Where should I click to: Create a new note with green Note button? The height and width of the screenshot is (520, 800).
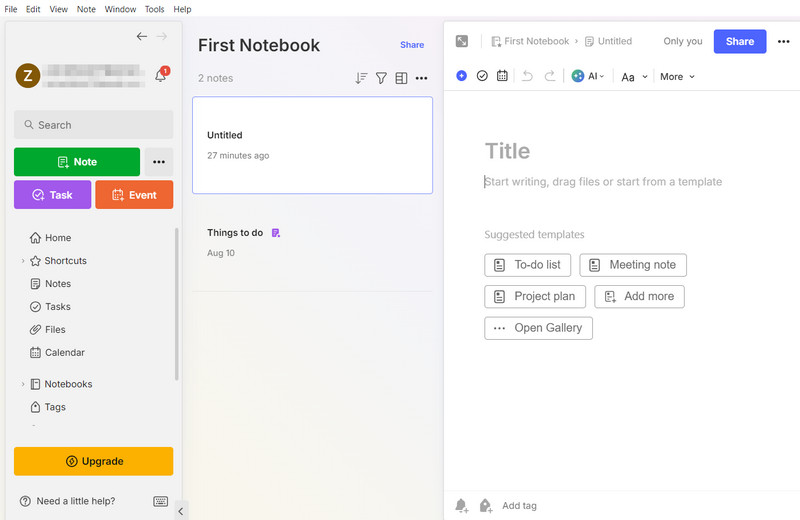[77, 162]
